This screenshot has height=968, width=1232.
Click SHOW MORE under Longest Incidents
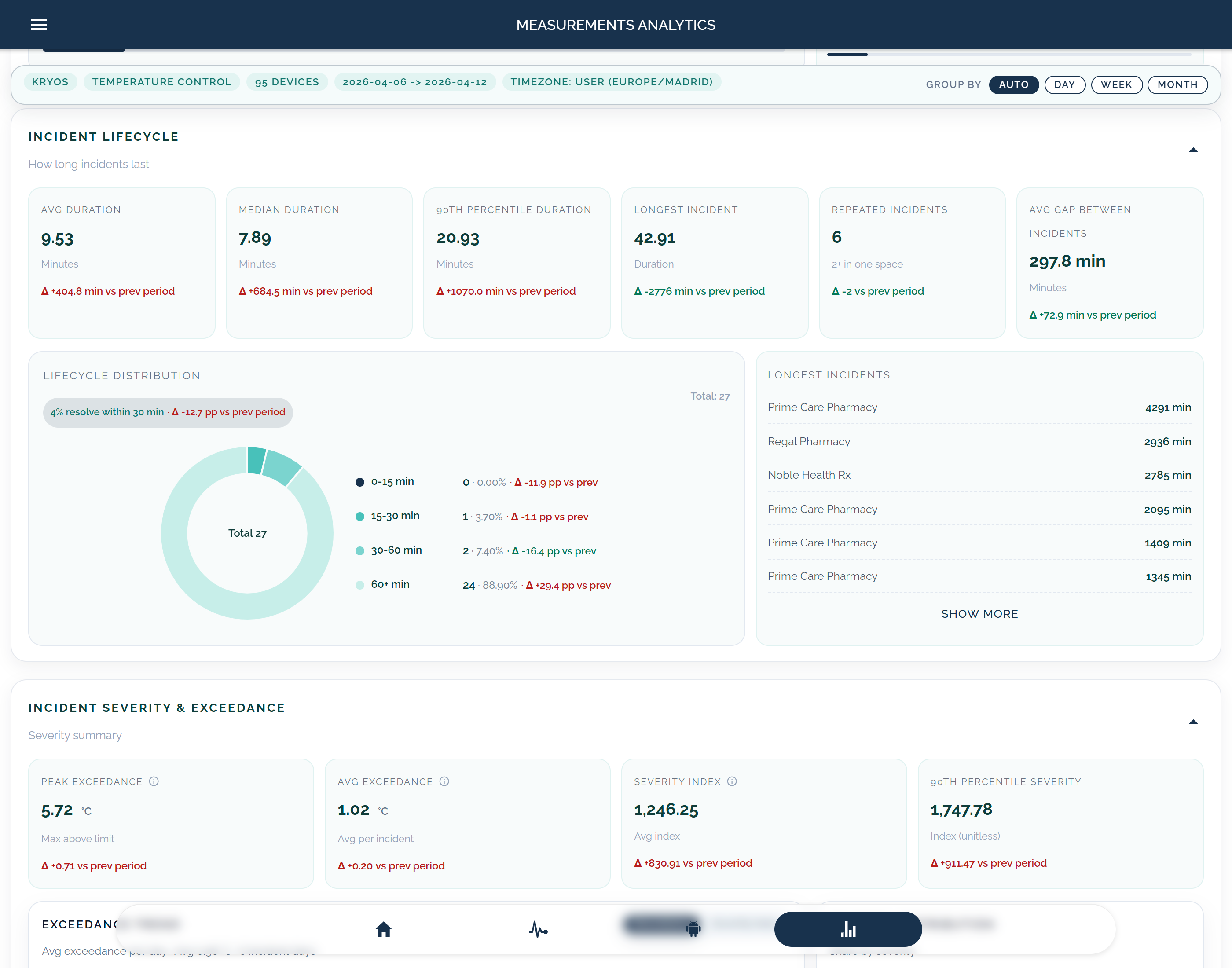click(x=979, y=613)
